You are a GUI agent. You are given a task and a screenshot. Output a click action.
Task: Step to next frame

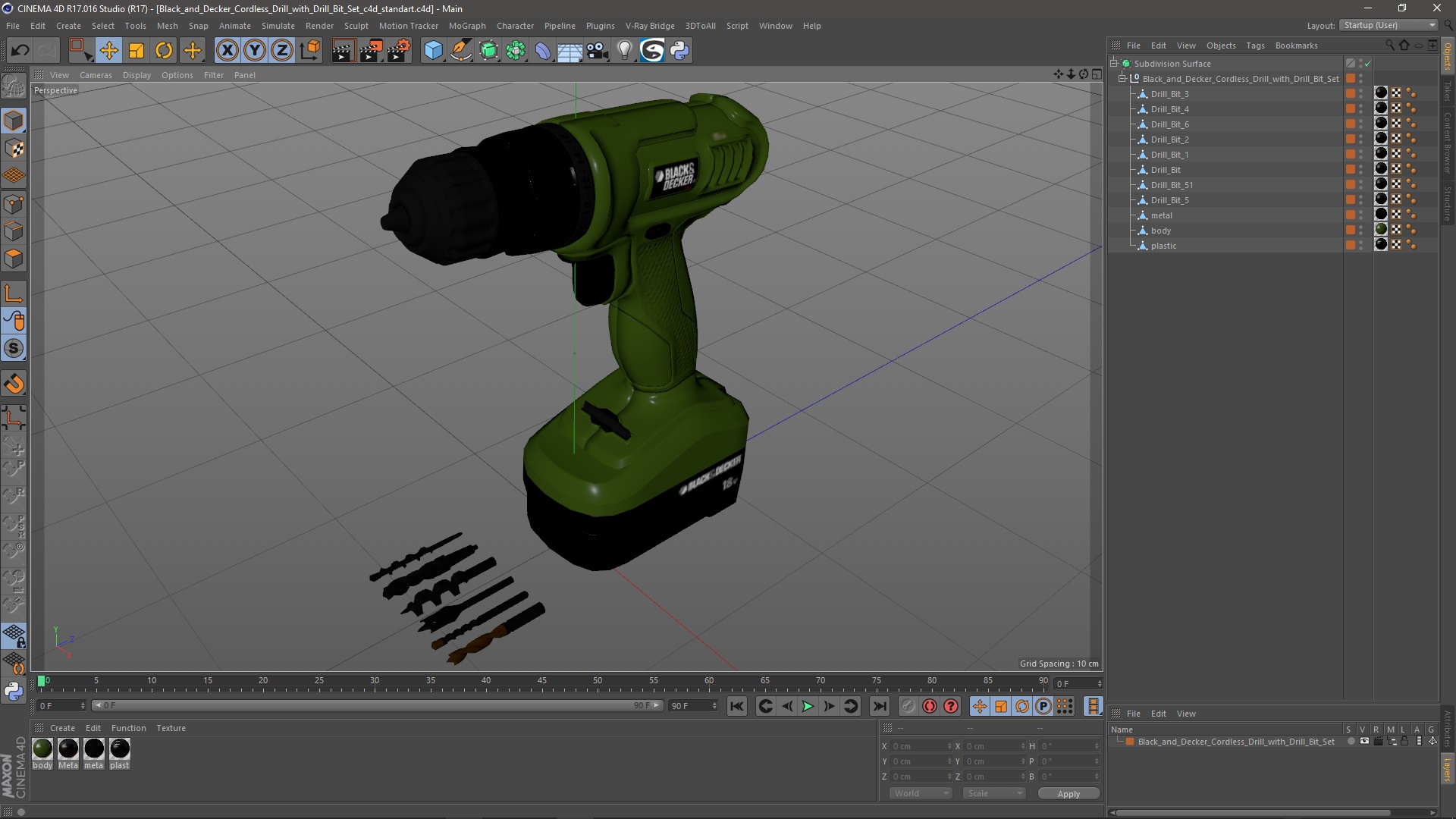830,706
